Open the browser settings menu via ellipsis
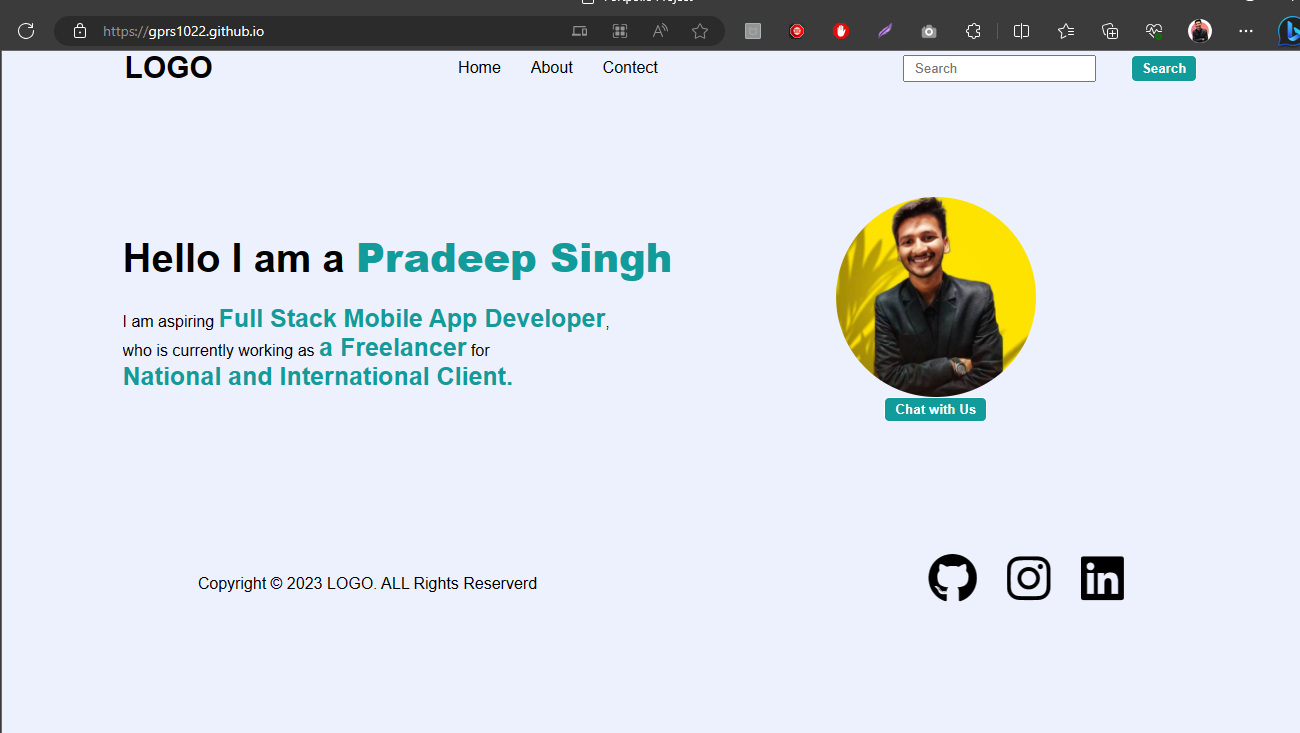 point(1245,31)
